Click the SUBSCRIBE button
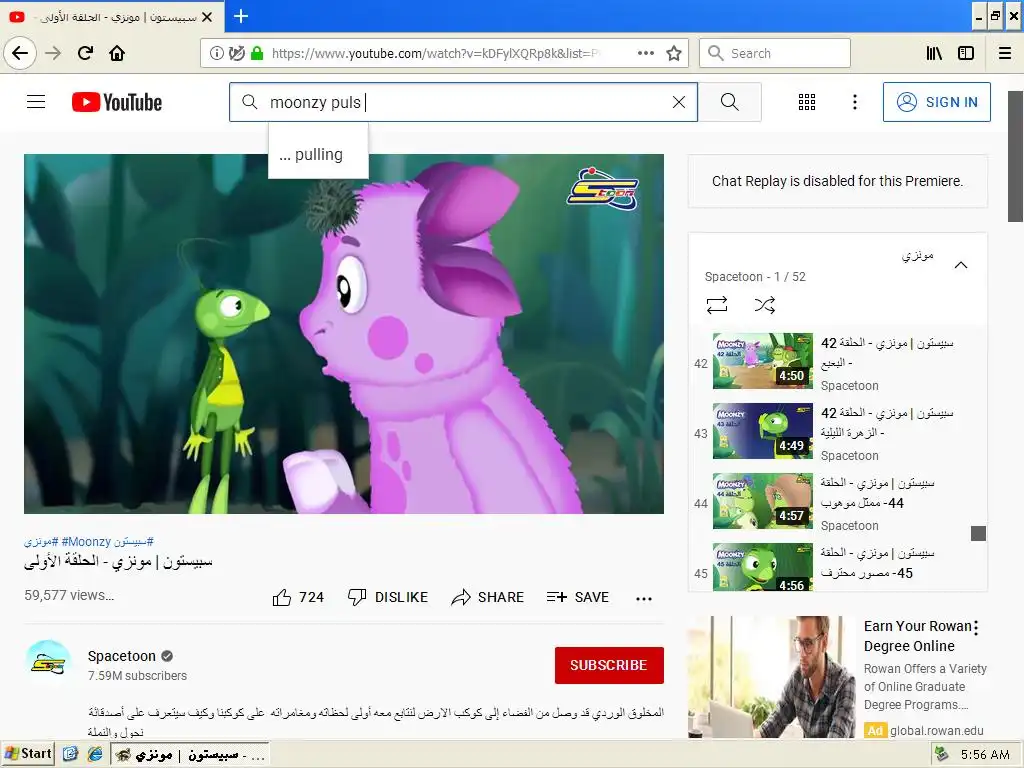This screenshot has width=1024, height=768. coord(609,665)
